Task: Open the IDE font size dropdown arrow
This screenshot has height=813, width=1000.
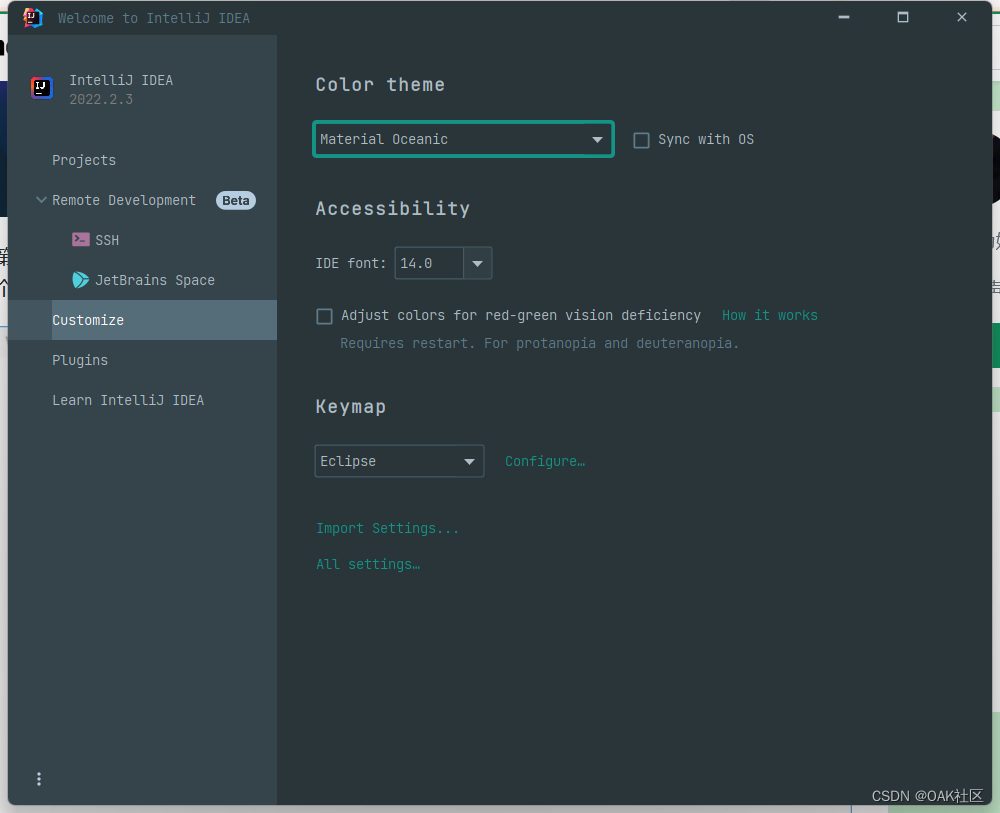Action: click(477, 263)
